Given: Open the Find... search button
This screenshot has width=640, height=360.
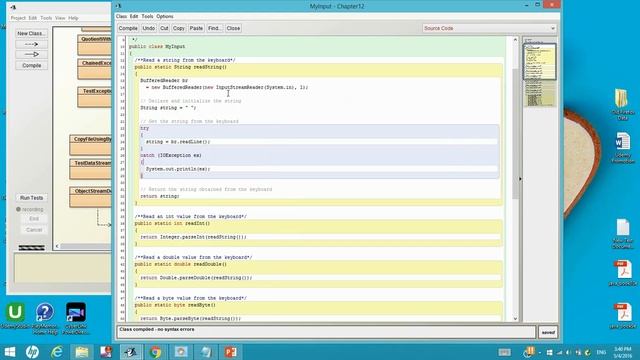Looking at the screenshot, I should point(215,28).
